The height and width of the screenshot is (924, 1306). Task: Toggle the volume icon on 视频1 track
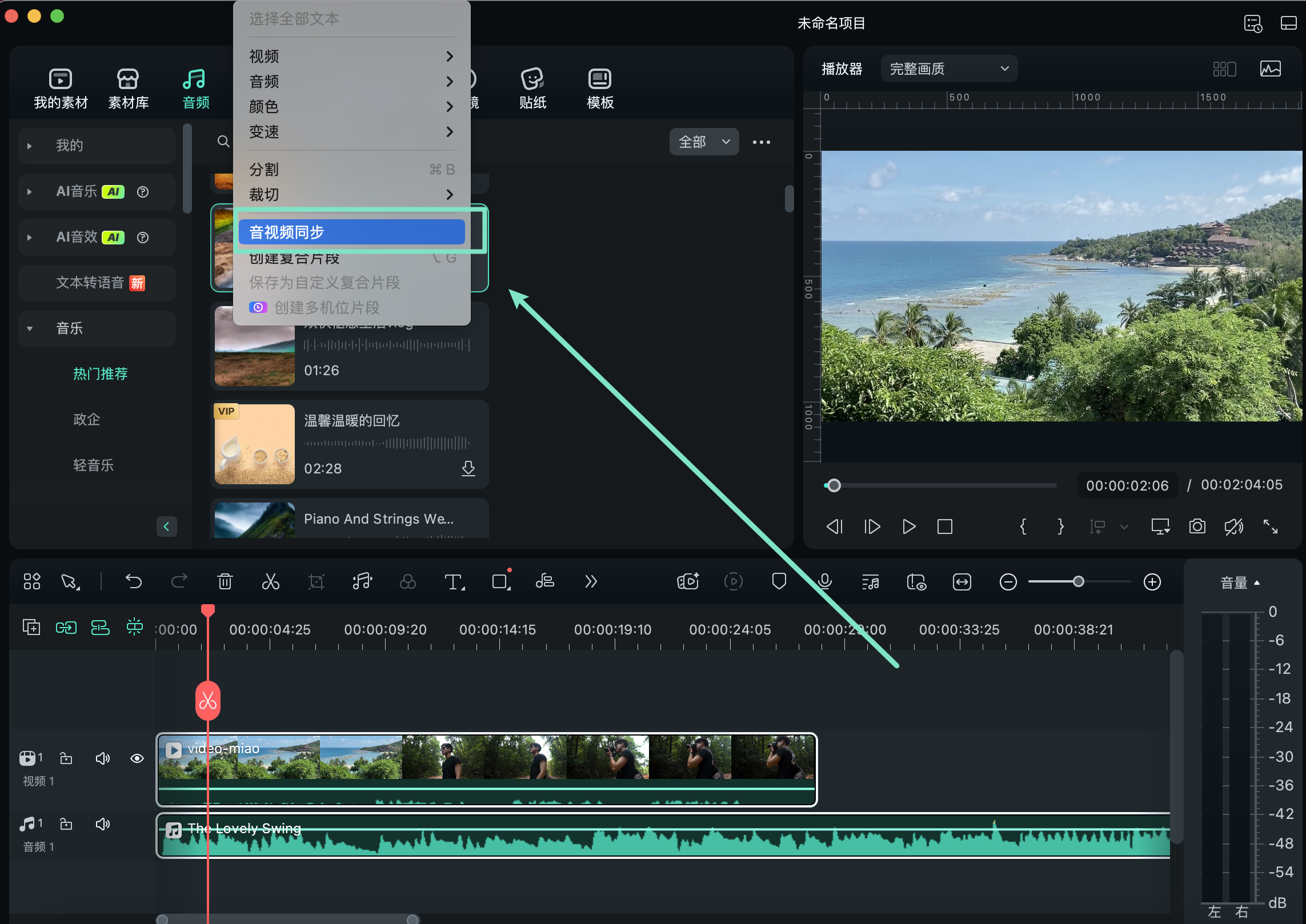(102, 758)
